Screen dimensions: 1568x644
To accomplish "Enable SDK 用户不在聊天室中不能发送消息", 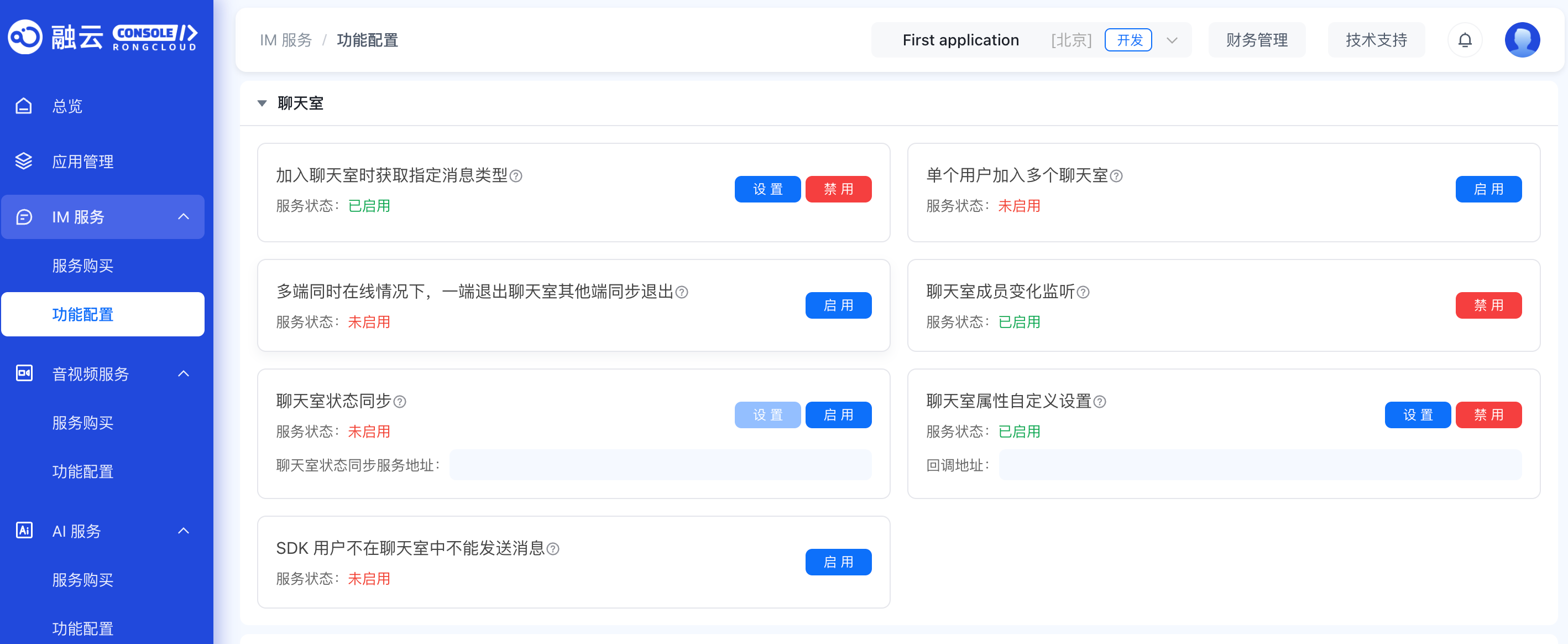I will click(x=838, y=562).
